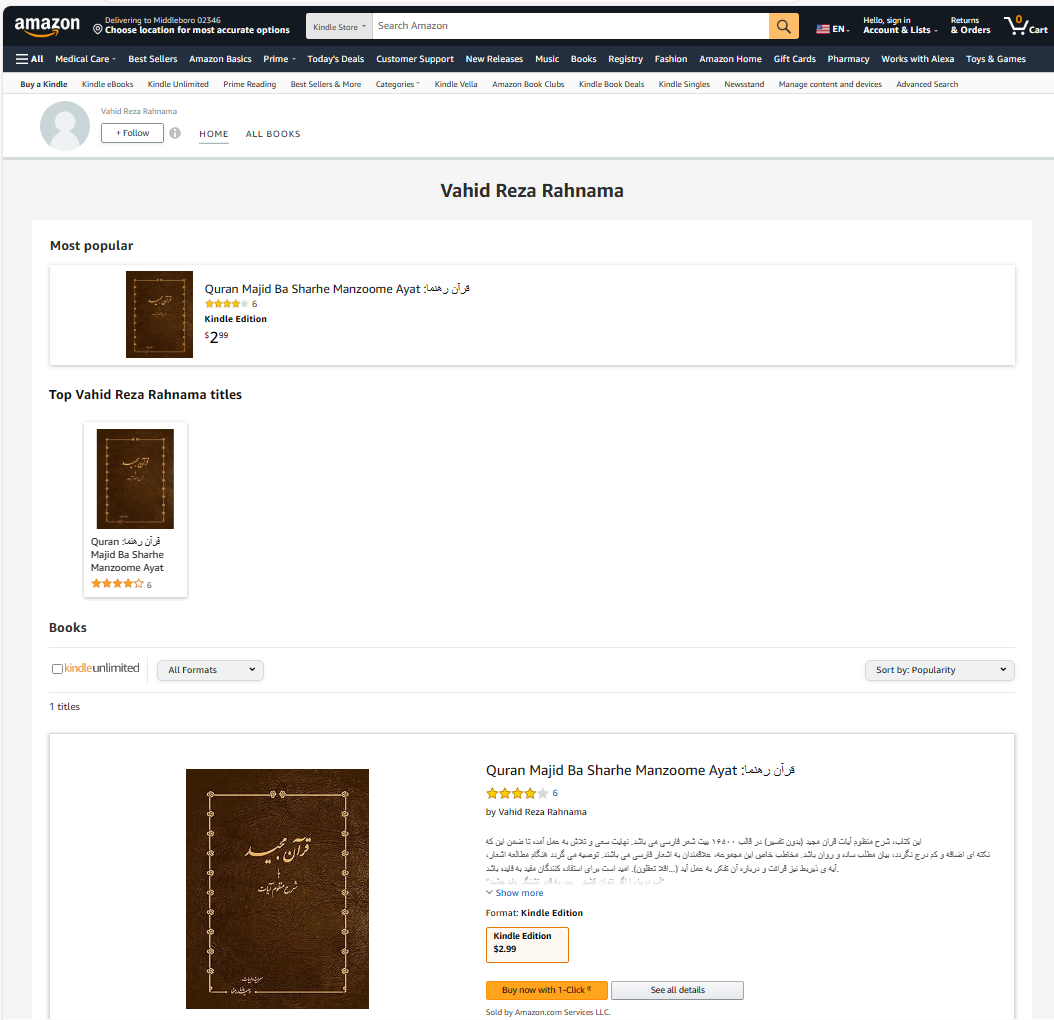
Task: Click the author profile avatar
Action: pyautogui.click(x=65, y=126)
